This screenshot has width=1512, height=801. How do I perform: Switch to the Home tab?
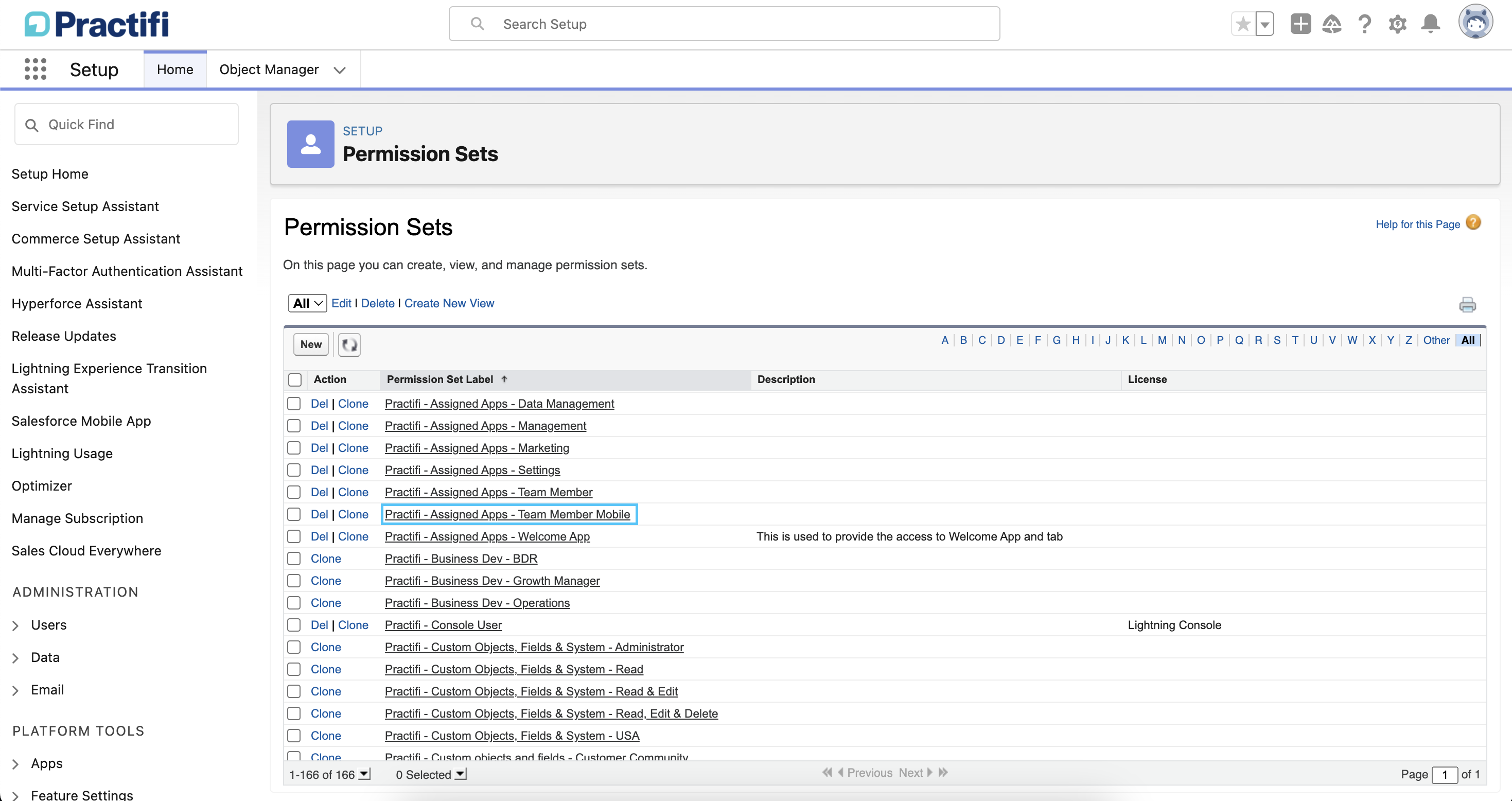175,69
